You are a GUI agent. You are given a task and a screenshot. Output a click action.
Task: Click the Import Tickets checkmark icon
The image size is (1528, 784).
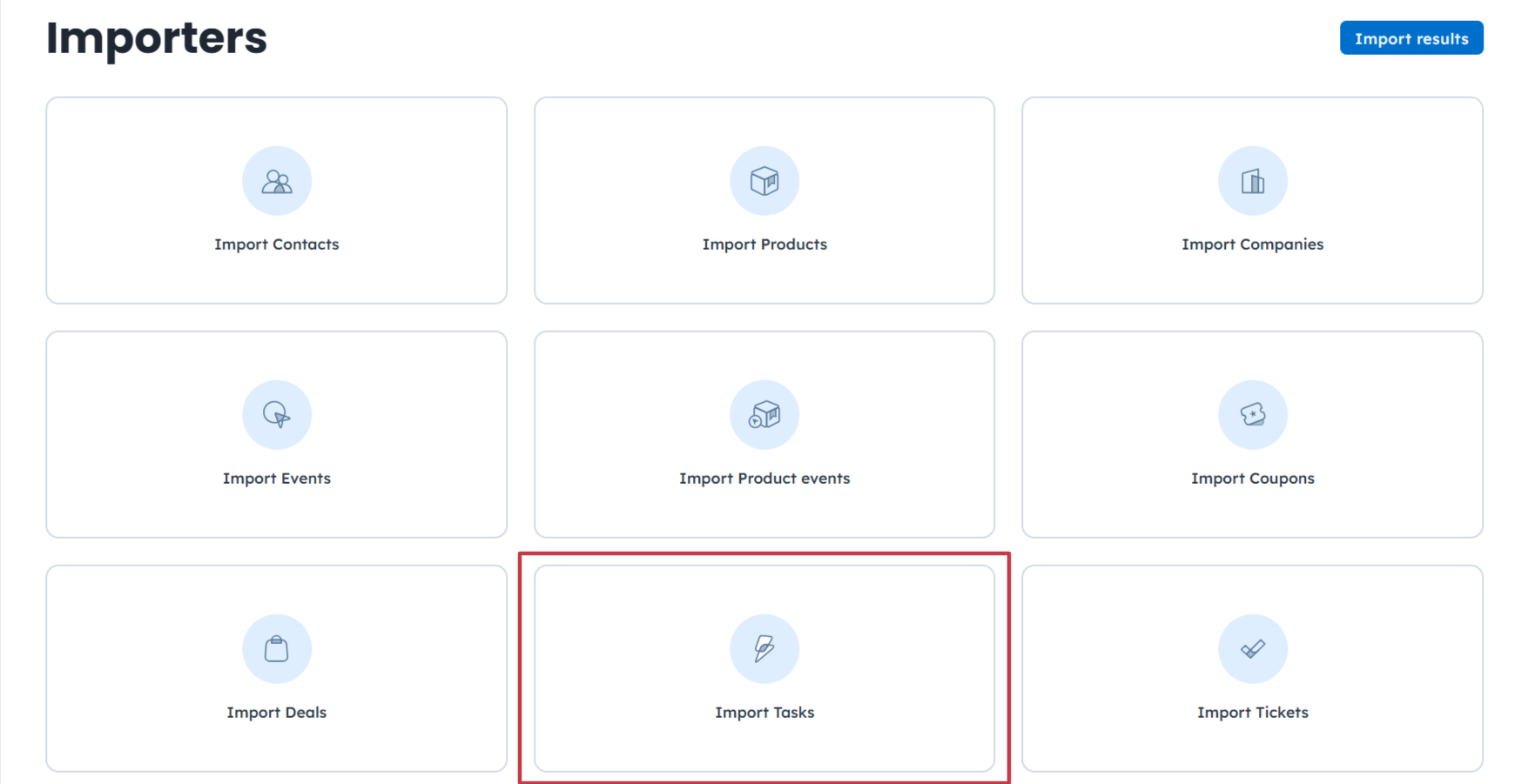(x=1253, y=649)
